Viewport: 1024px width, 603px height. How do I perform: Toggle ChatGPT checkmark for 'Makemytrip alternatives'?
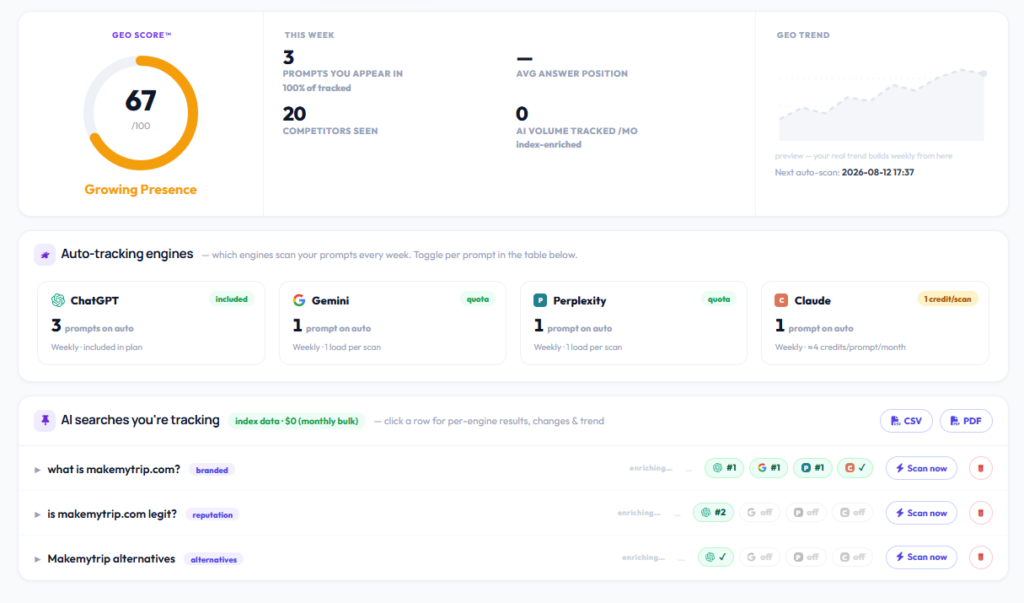click(716, 557)
